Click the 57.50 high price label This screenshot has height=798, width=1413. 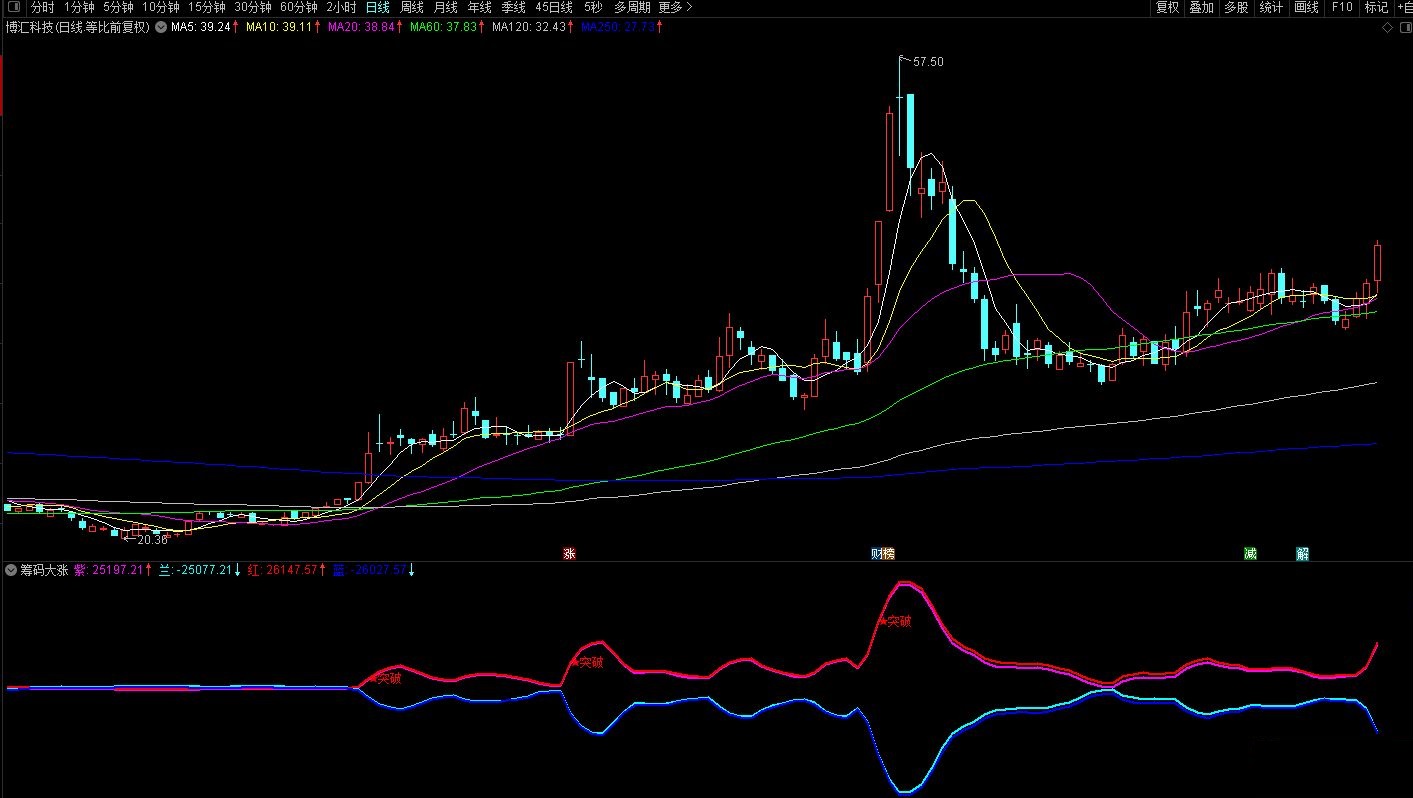[x=928, y=62]
